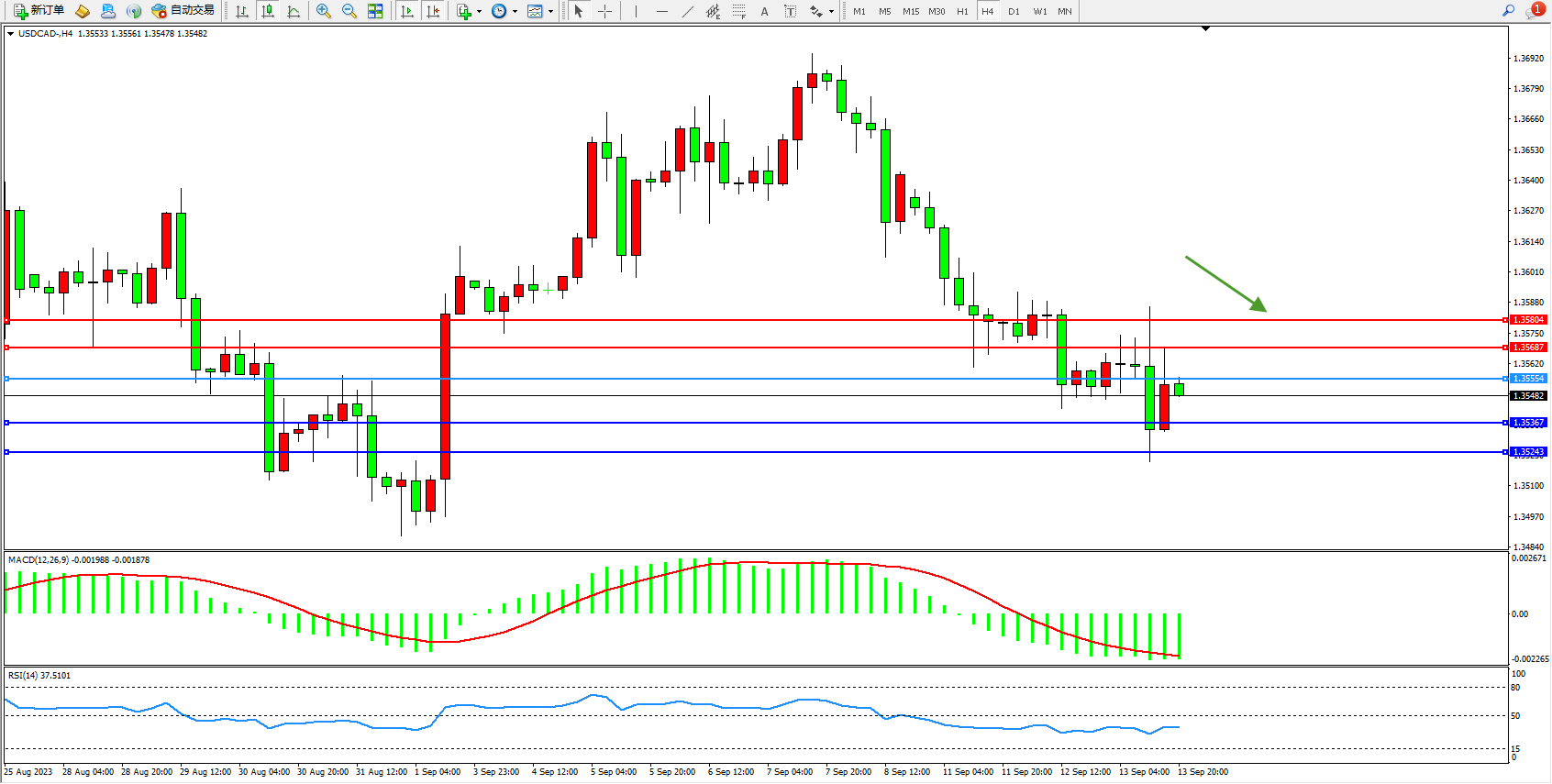Click the red 1.35804 price level label
Screen dimensions: 1552x784
pos(1528,320)
